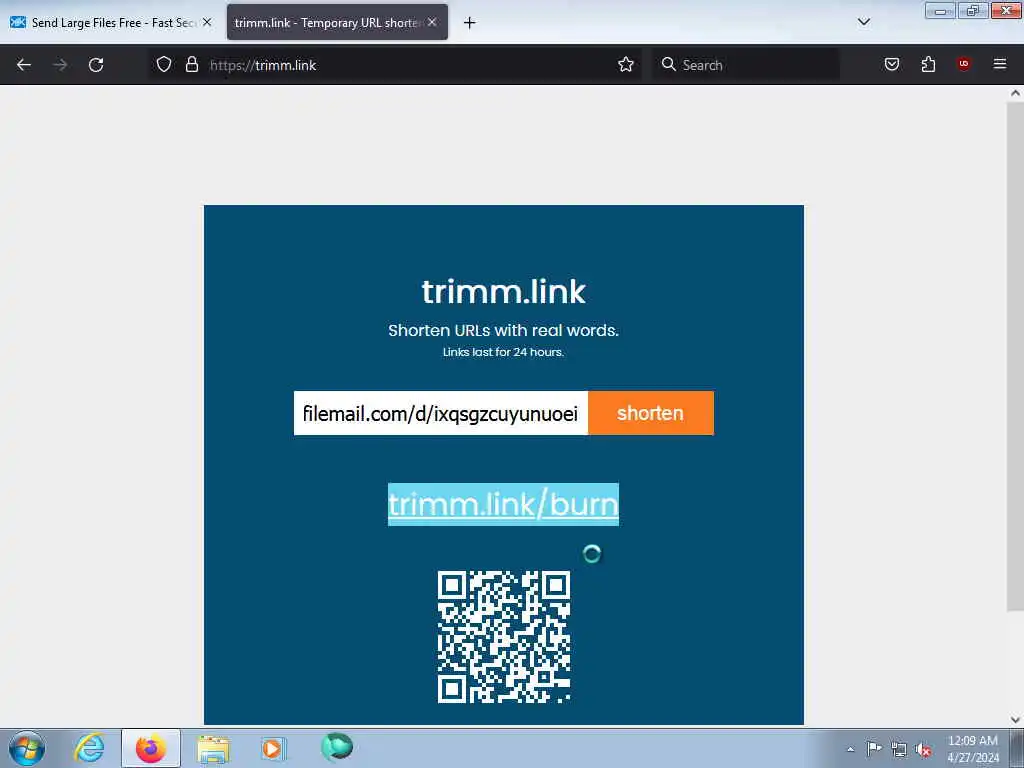Open Windows Explorer folder from taskbar

point(213,748)
